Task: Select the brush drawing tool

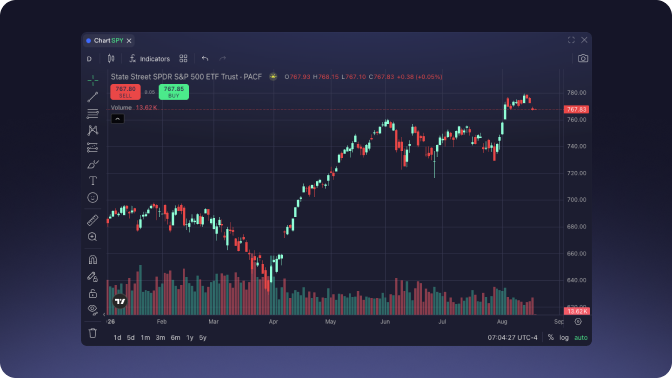Action: [x=93, y=164]
